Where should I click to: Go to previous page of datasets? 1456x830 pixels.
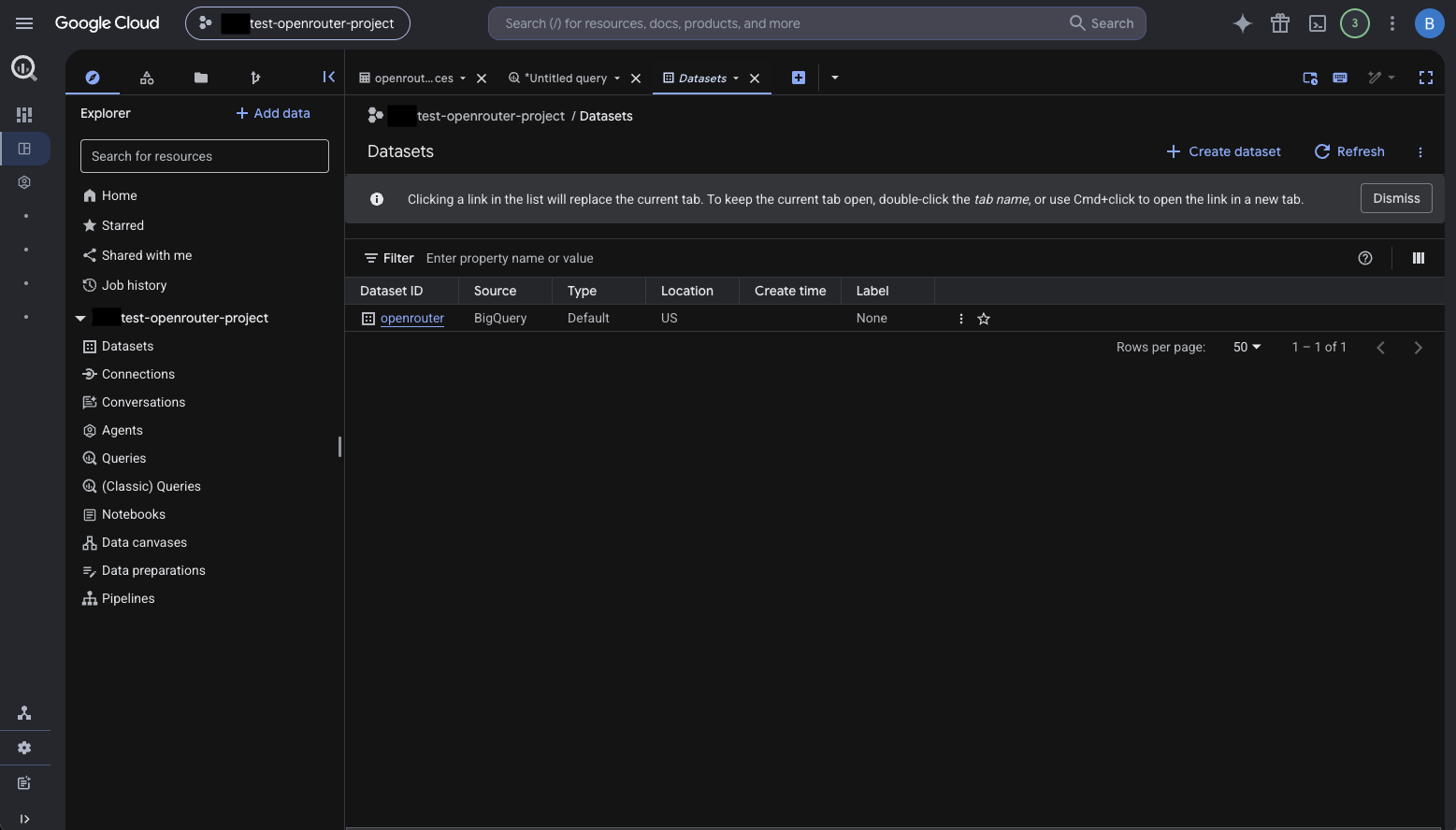[x=1380, y=348]
